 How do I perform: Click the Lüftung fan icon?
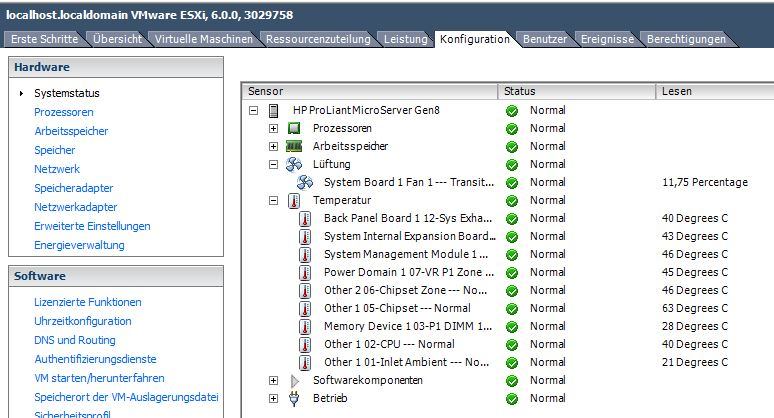[x=294, y=164]
